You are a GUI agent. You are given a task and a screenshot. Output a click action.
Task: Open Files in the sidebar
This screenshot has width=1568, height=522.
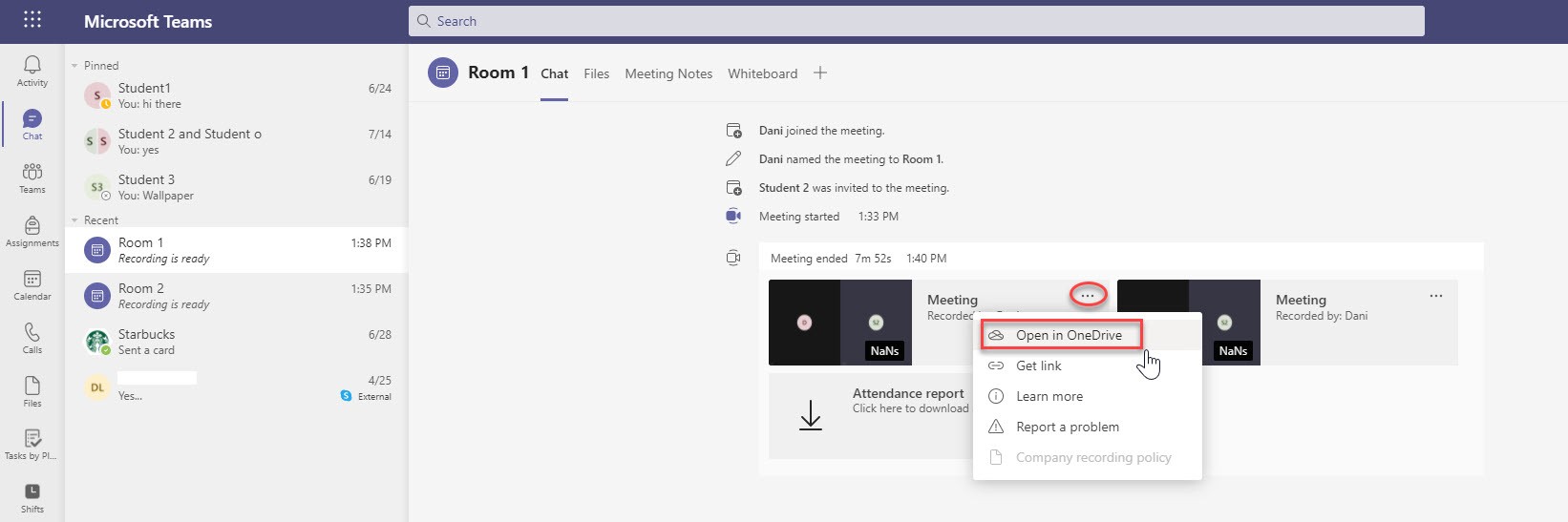[x=32, y=391]
